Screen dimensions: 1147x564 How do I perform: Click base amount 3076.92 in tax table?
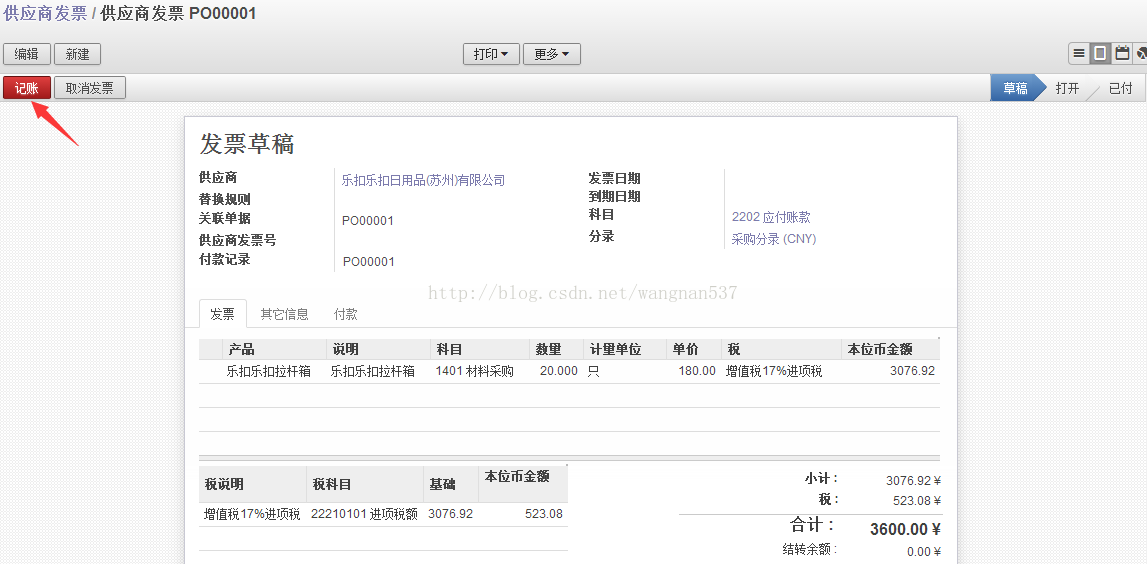click(x=451, y=514)
